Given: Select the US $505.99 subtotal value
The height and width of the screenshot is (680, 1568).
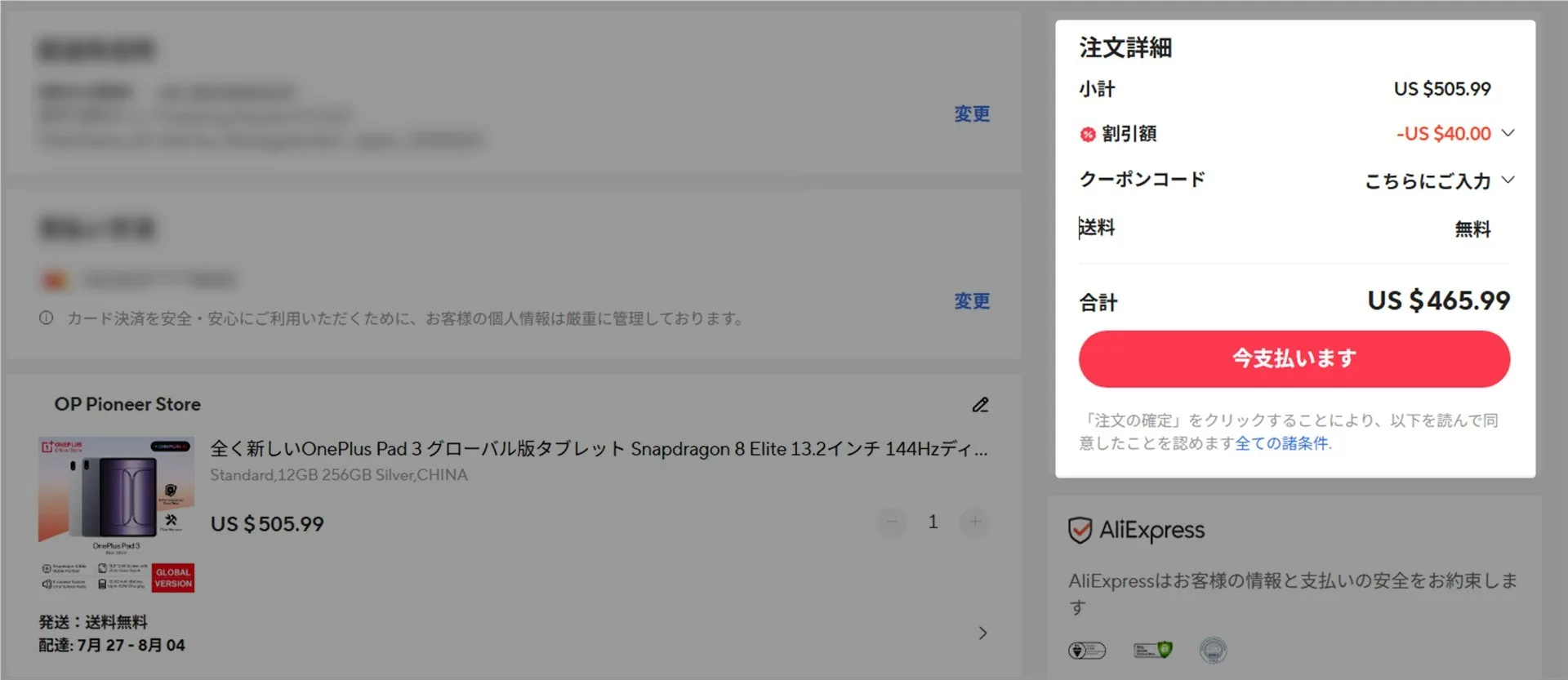Looking at the screenshot, I should pos(1442,89).
